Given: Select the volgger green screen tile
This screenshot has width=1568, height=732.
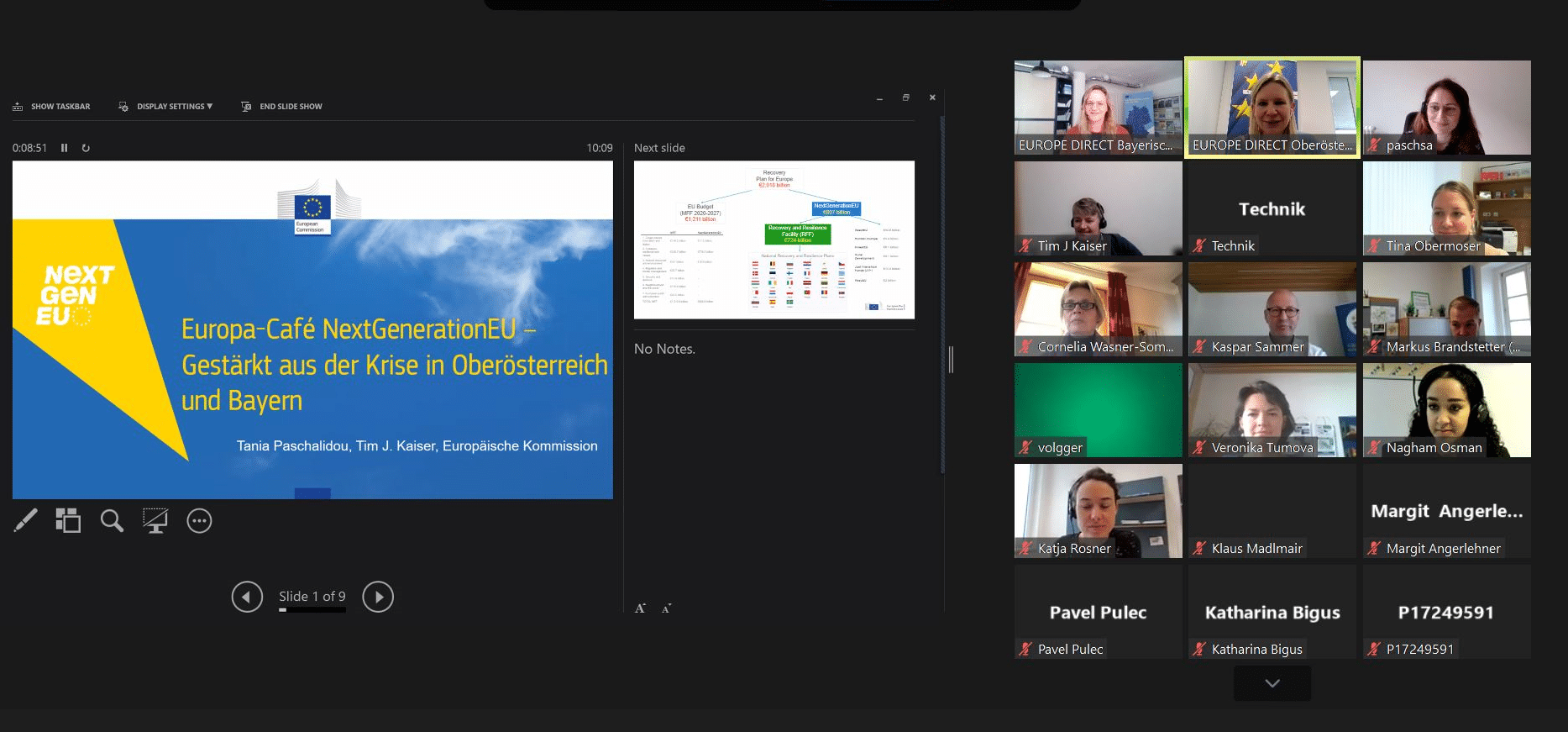Looking at the screenshot, I should (x=1099, y=410).
